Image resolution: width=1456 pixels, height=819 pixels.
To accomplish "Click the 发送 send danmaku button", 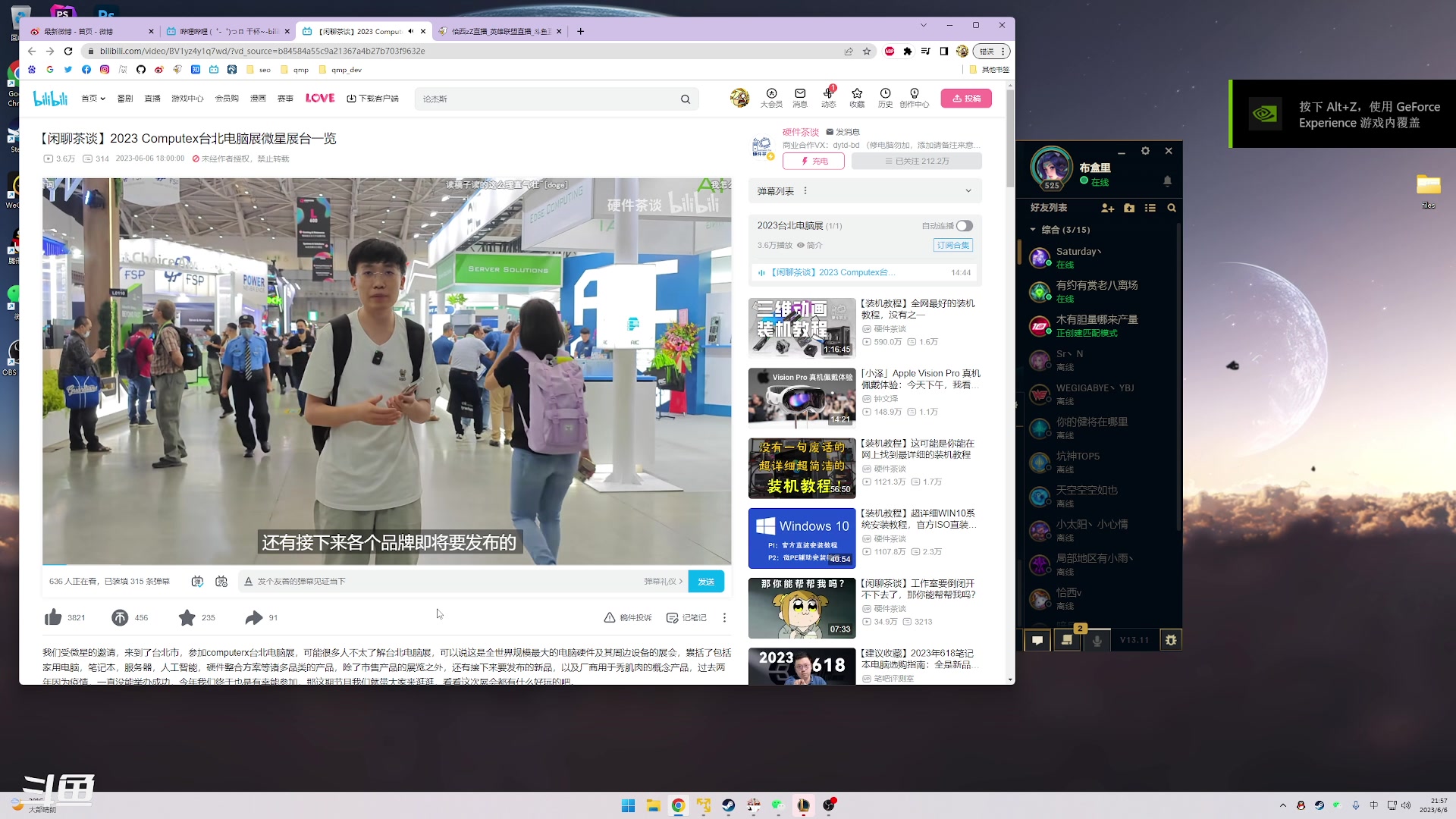I will coord(706,581).
